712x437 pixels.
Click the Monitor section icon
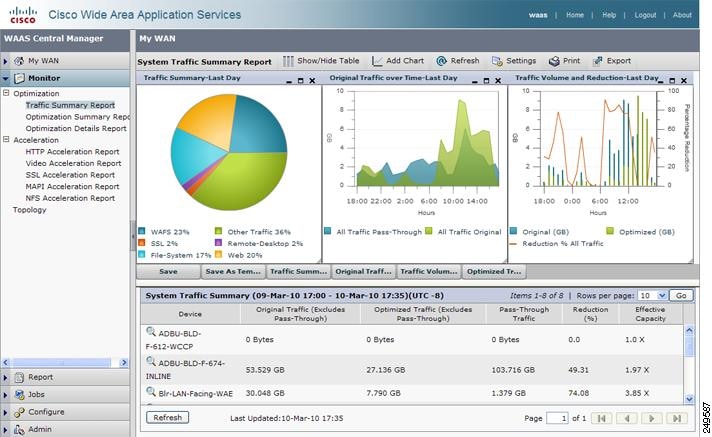19,78
